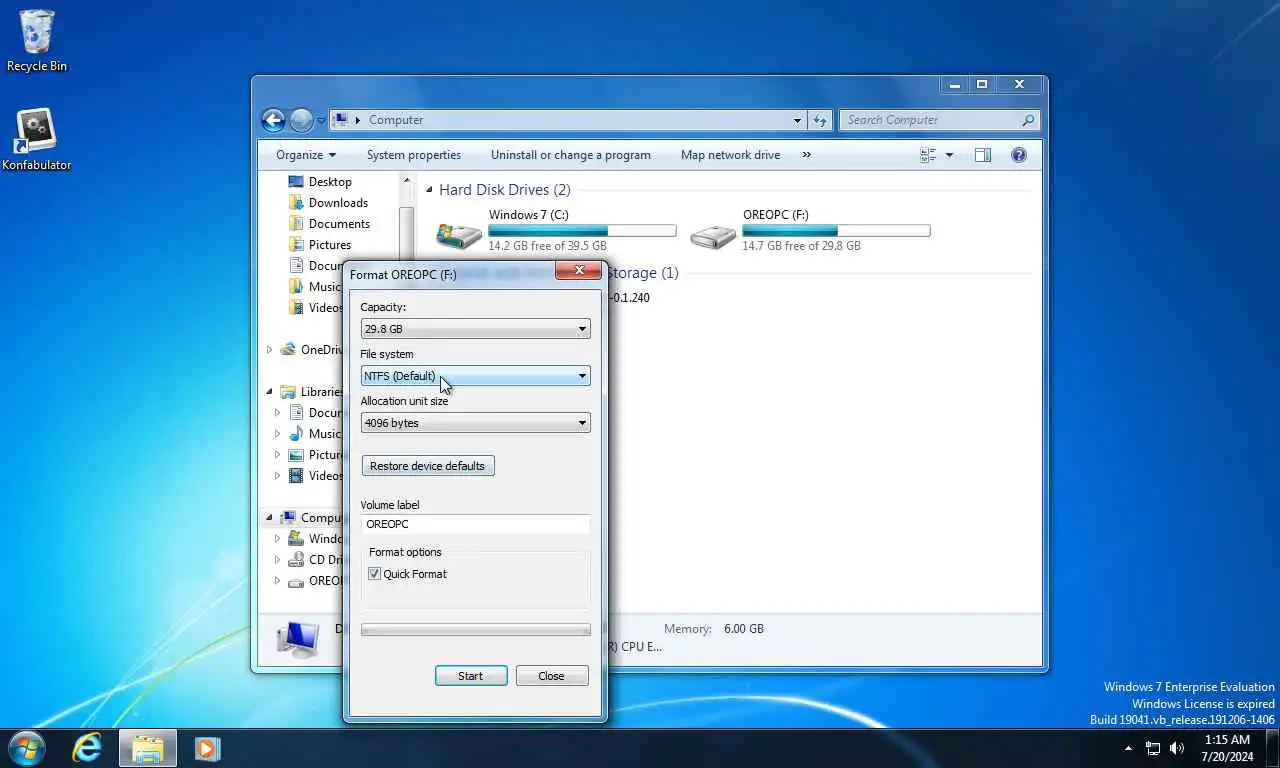This screenshot has width=1280, height=768.
Task: Open Allocation unit size dropdown
Action: click(x=475, y=423)
